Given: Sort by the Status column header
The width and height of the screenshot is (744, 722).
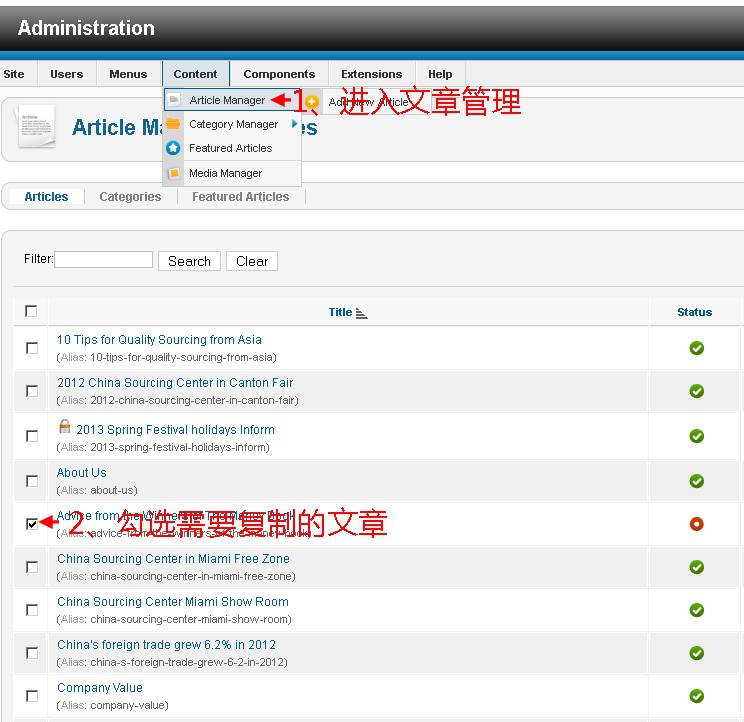Looking at the screenshot, I should pos(694,312).
